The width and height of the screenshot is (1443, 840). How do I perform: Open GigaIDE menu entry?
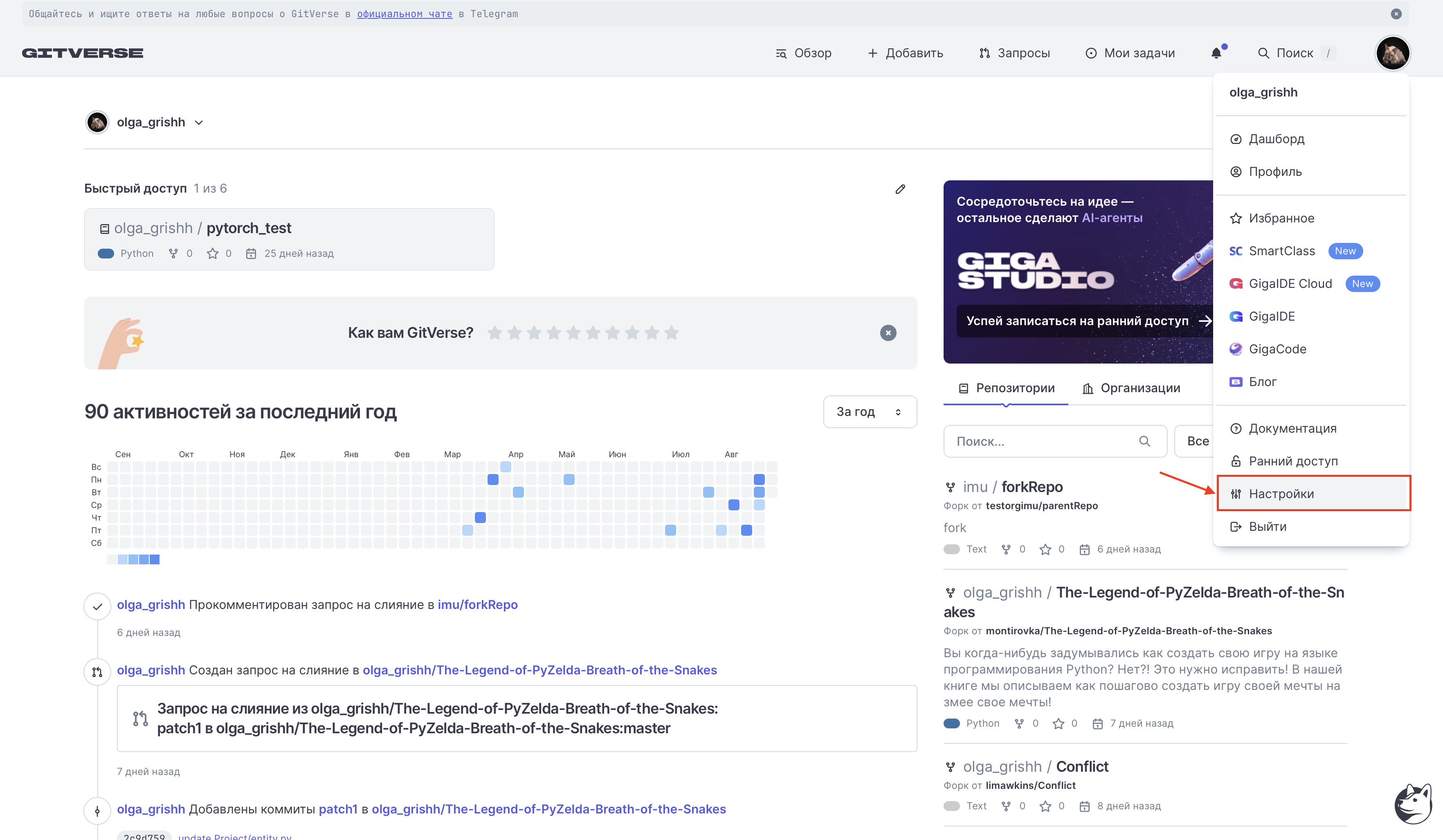click(1311, 316)
